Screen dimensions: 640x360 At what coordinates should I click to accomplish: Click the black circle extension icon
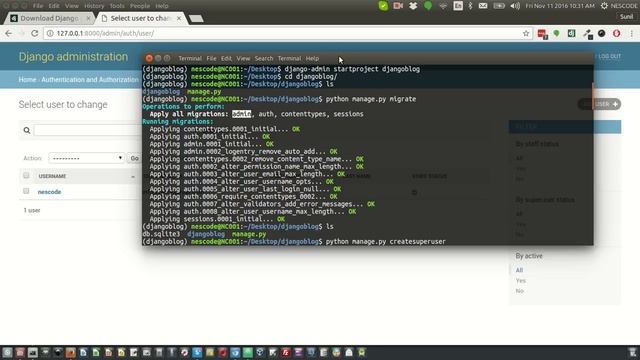602,33
